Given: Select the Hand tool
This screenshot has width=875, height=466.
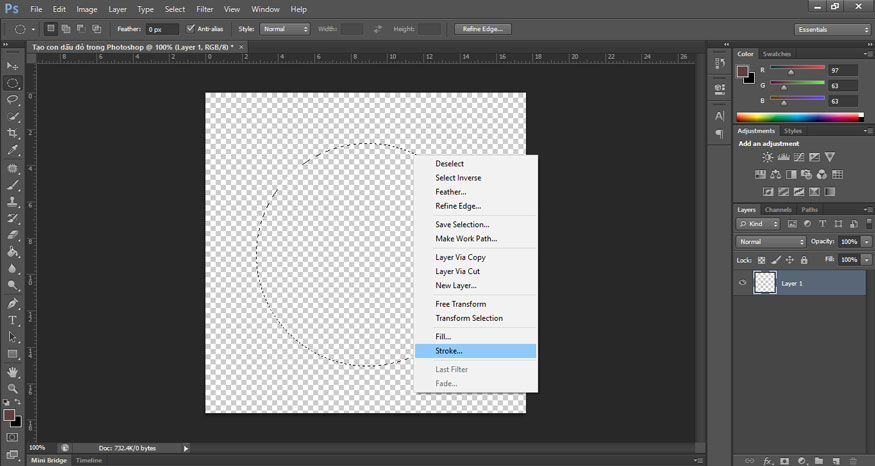Looking at the screenshot, I should [x=12, y=372].
